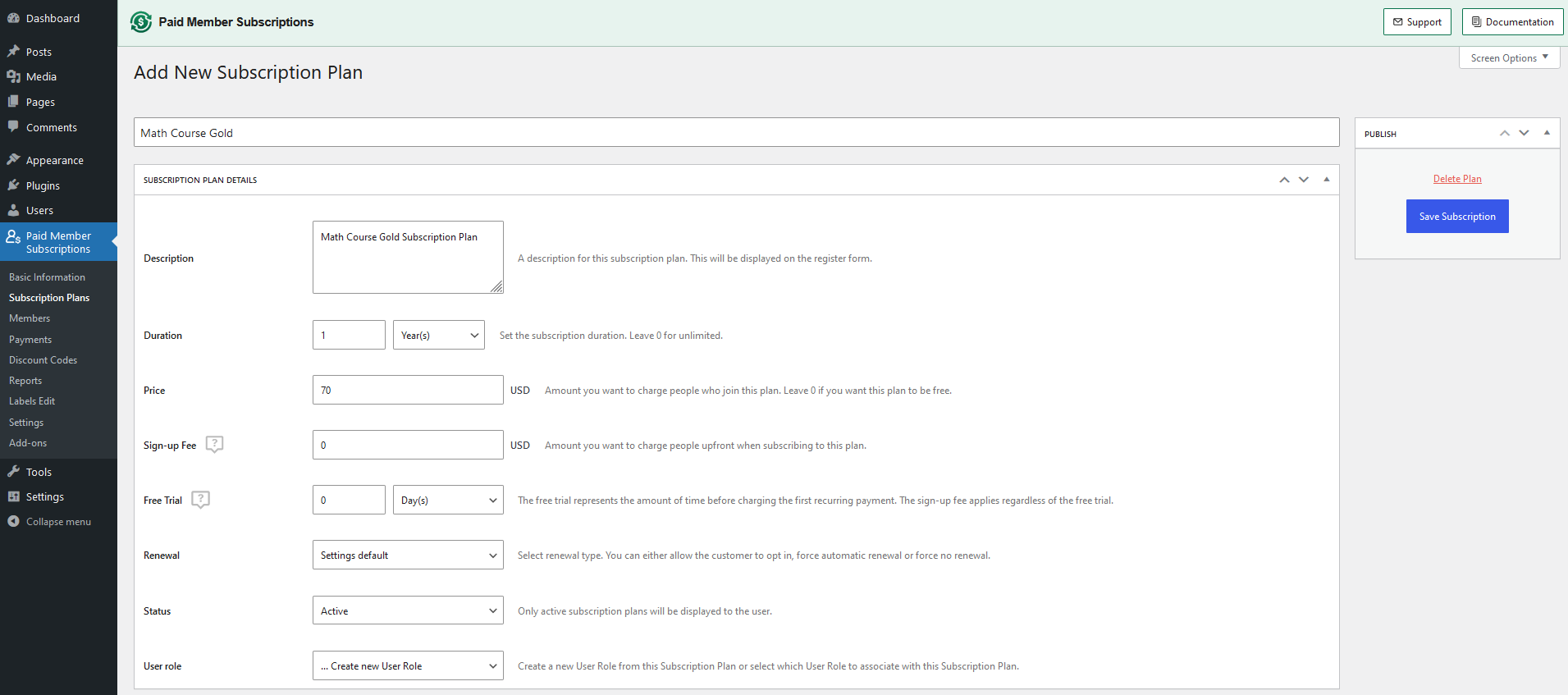Click the Description textarea resize handle
The width and height of the screenshot is (1568, 695).
pos(496,286)
